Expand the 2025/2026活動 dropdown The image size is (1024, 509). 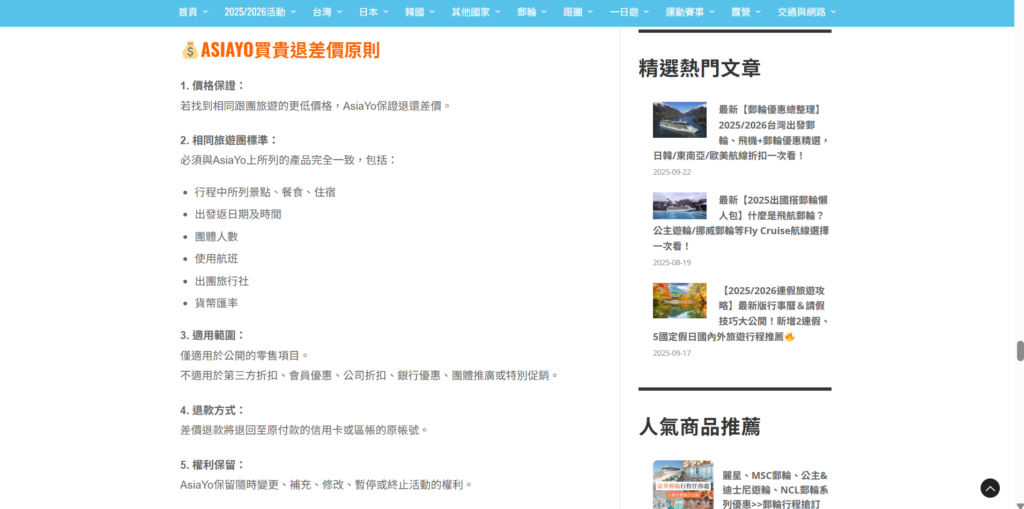(294, 12)
